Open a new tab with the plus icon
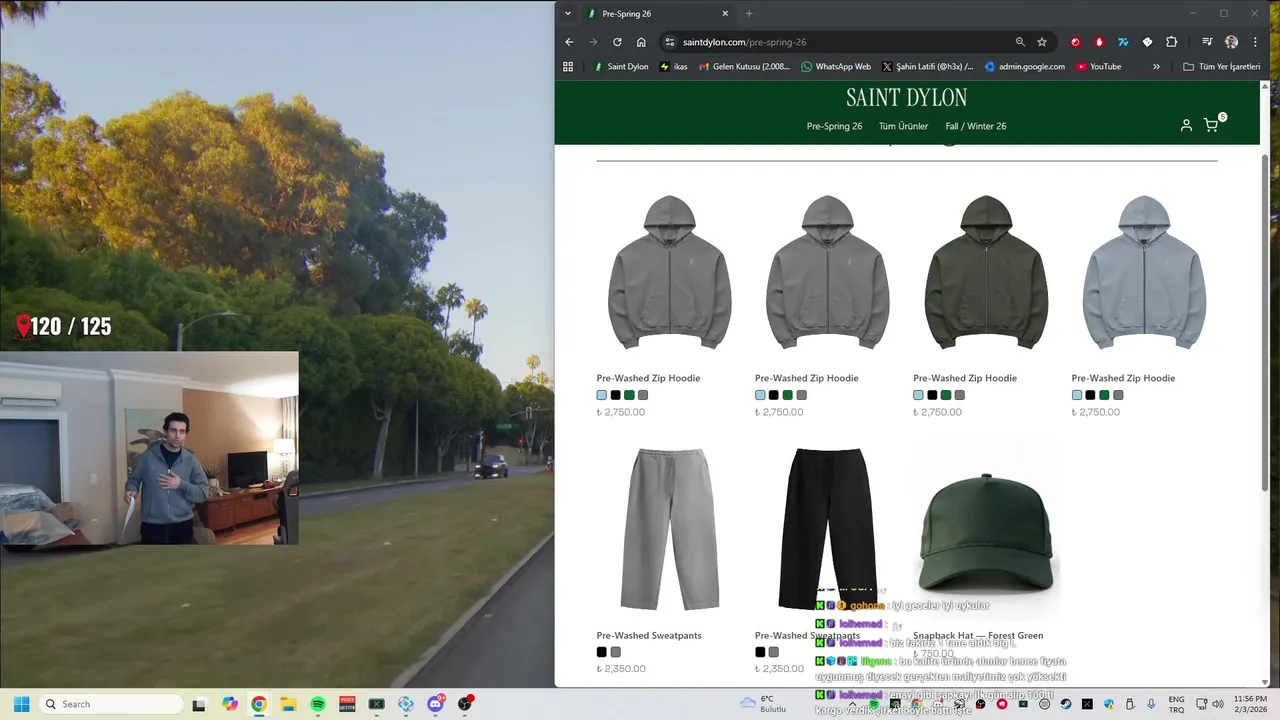 point(749,13)
